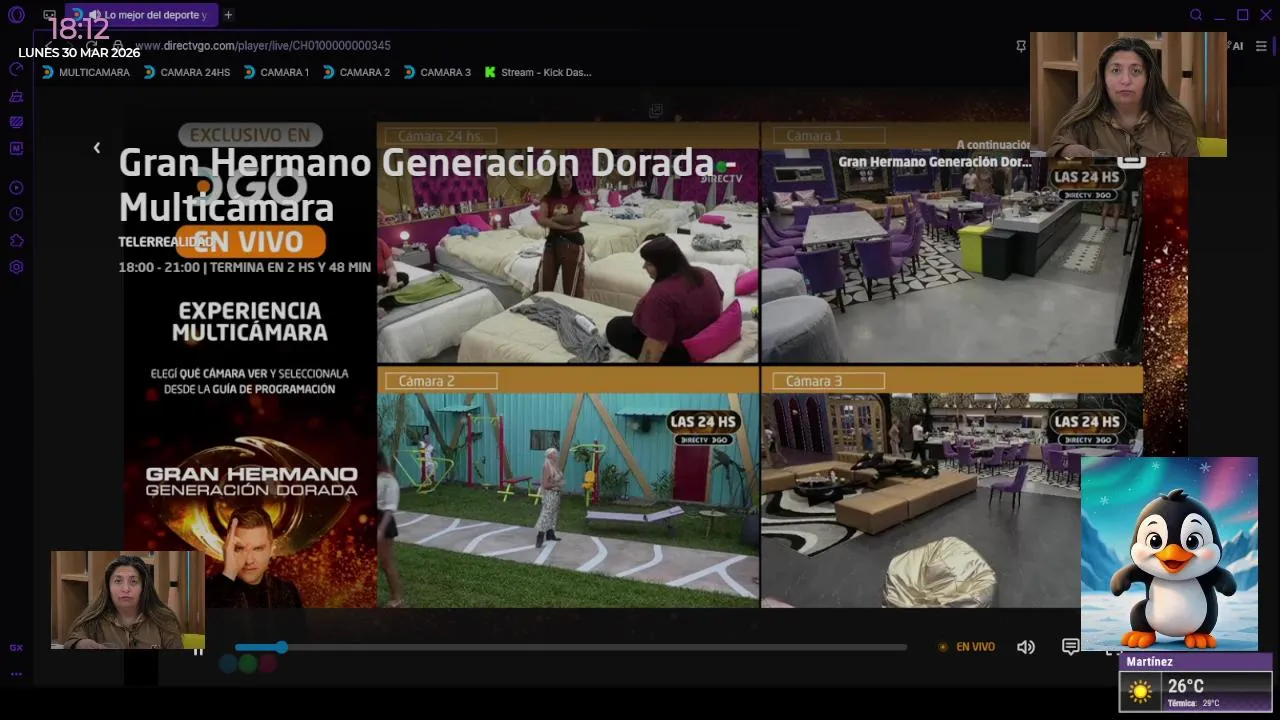Click the EN VIVO live indicator in player
Viewport: 1280px width, 720px height.
point(967,647)
